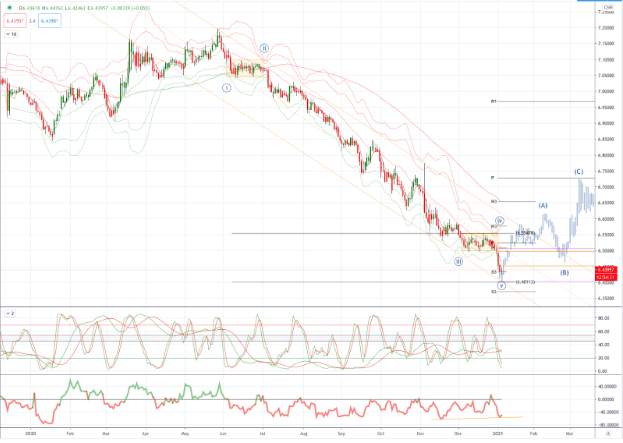The height and width of the screenshot is (443, 623).
Task: Select the (B) projection wave label
Action: click(x=565, y=273)
